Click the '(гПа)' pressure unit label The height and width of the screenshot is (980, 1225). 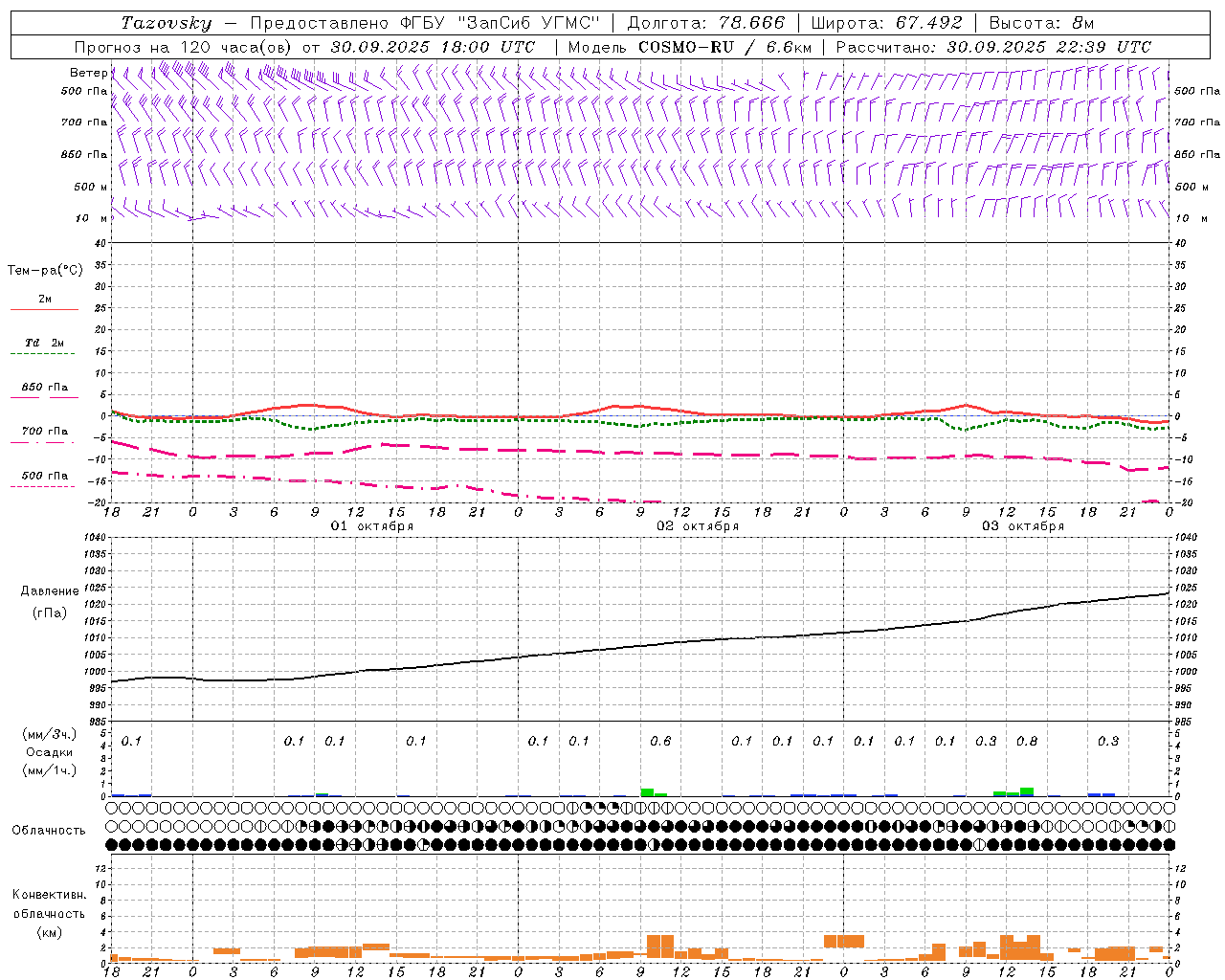click(x=49, y=612)
